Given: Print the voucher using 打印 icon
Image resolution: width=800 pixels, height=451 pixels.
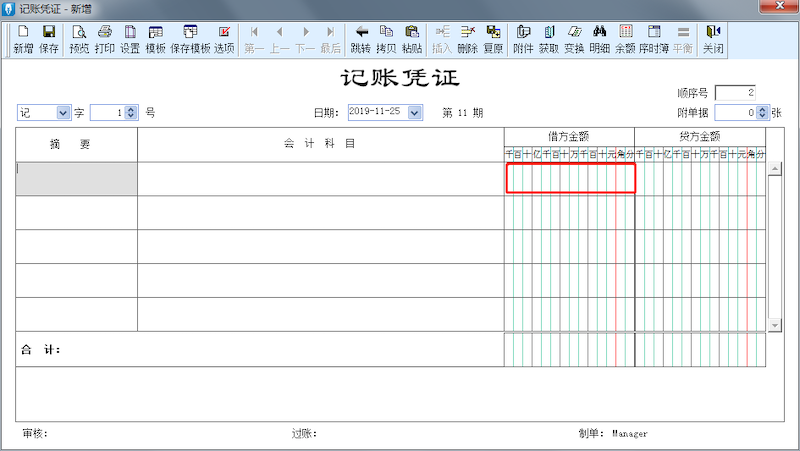Looking at the screenshot, I should (x=104, y=39).
